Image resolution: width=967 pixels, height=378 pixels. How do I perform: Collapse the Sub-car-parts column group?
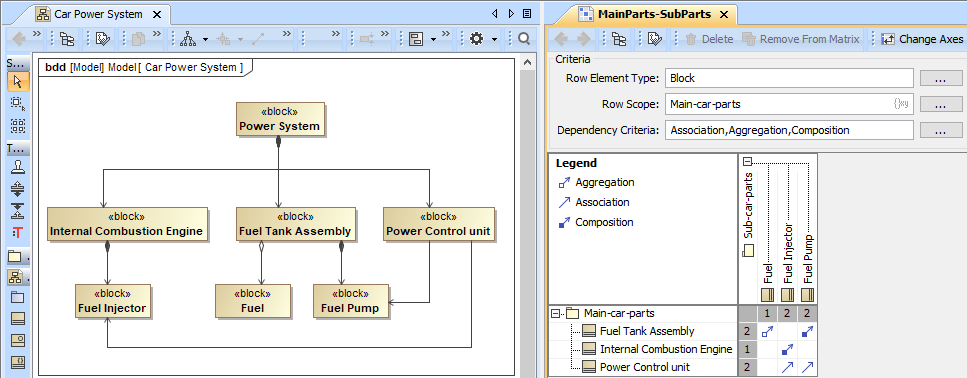tap(747, 162)
